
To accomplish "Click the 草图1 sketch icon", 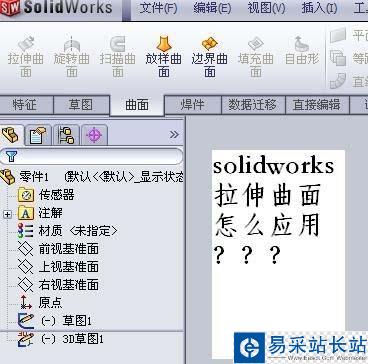I will (26, 321).
